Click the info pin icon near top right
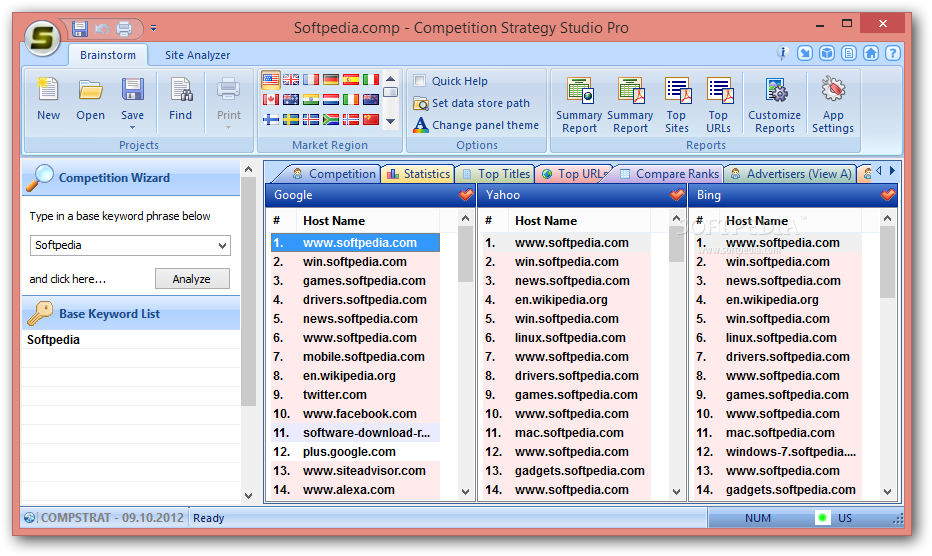This screenshot has height=556, width=932. point(782,54)
